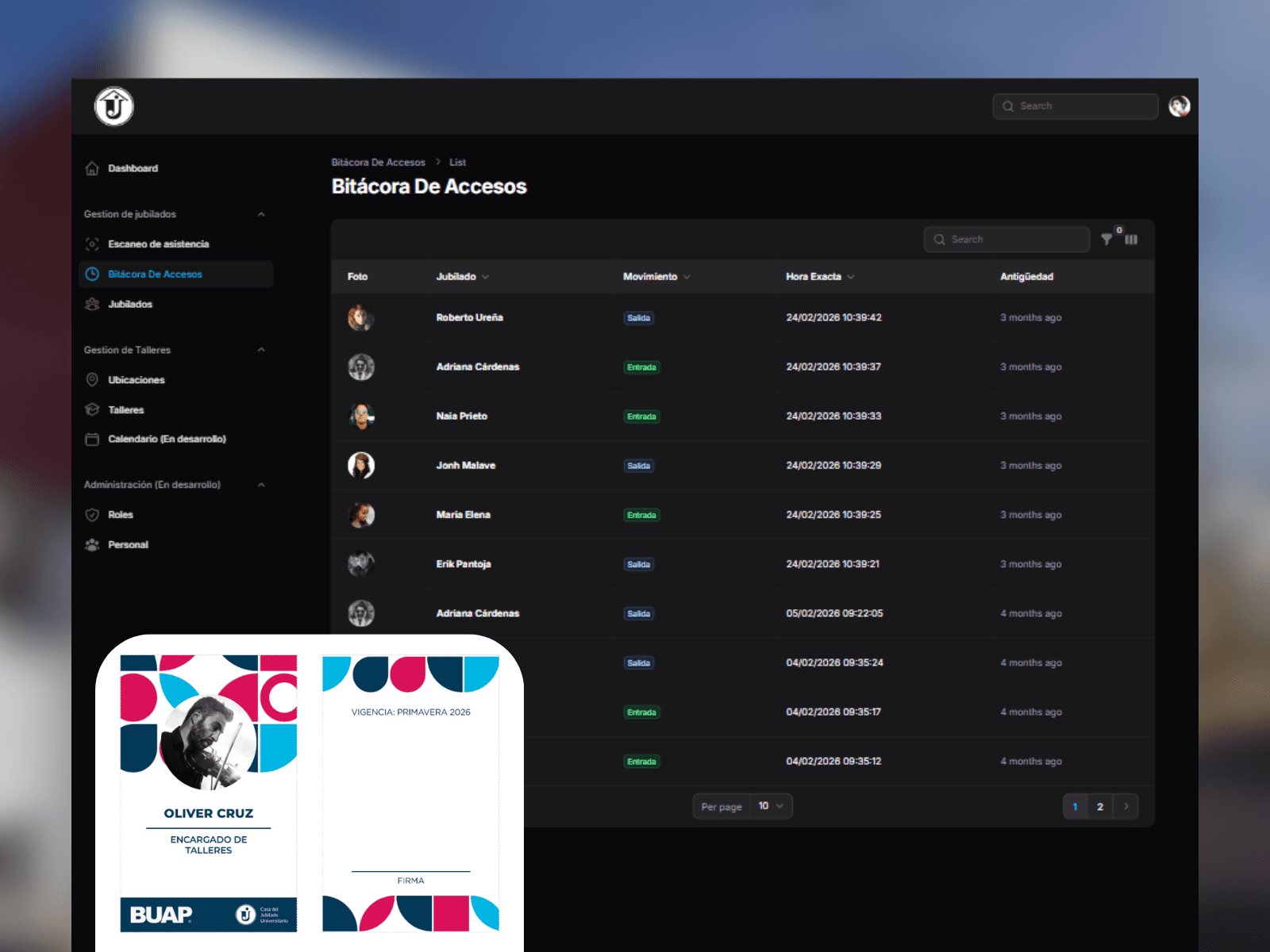1270x952 pixels.
Task: Click the Salida badge in Roberto Ureña's row
Action: coord(639,318)
